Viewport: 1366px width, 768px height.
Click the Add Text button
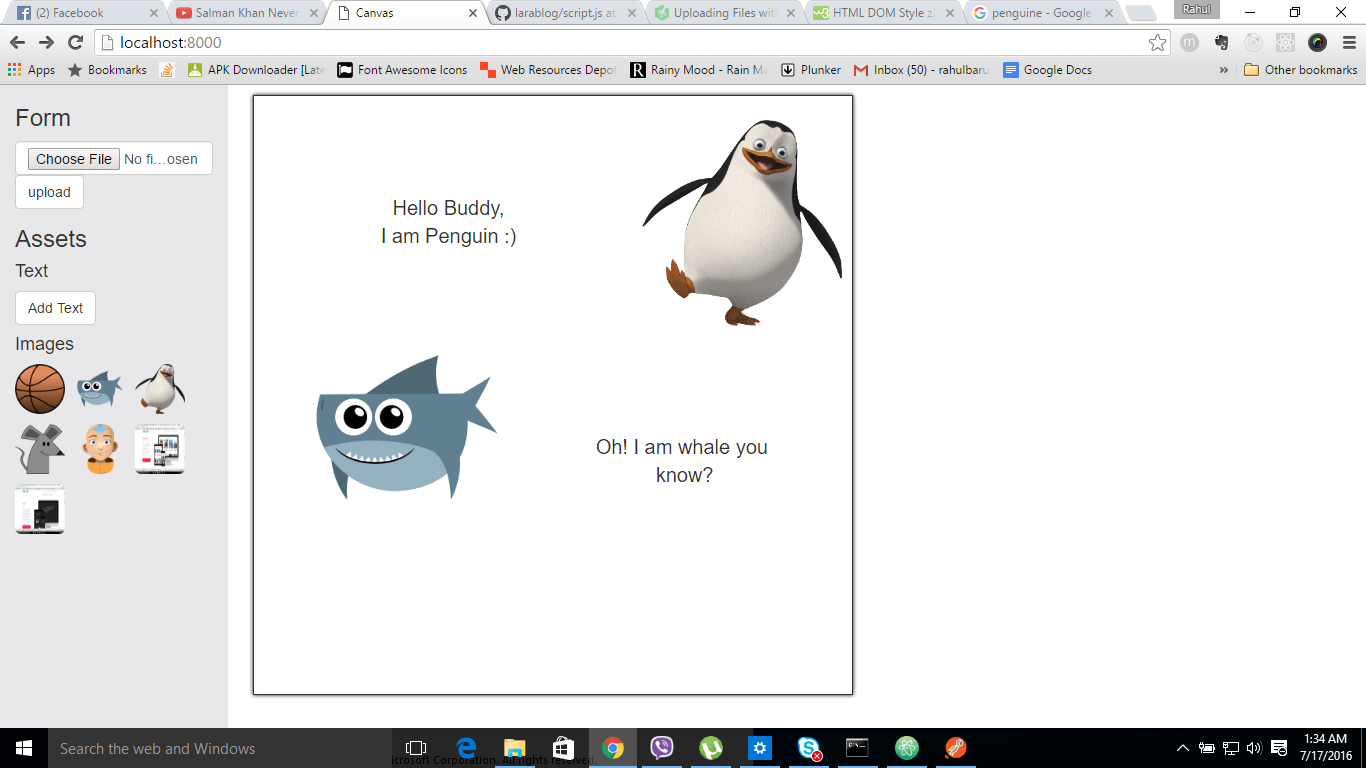point(55,308)
